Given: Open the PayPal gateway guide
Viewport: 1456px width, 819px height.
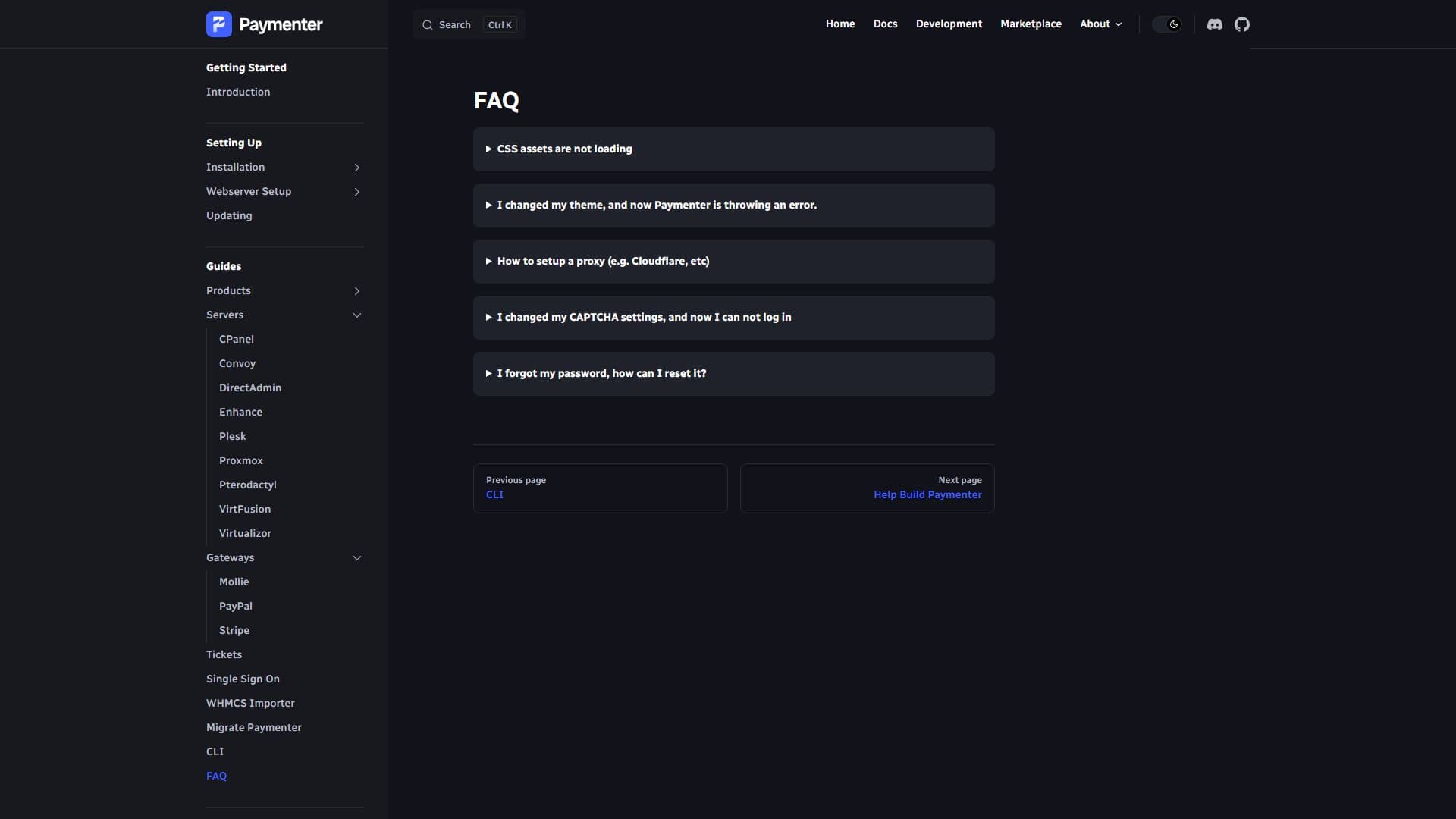Looking at the screenshot, I should [236, 606].
